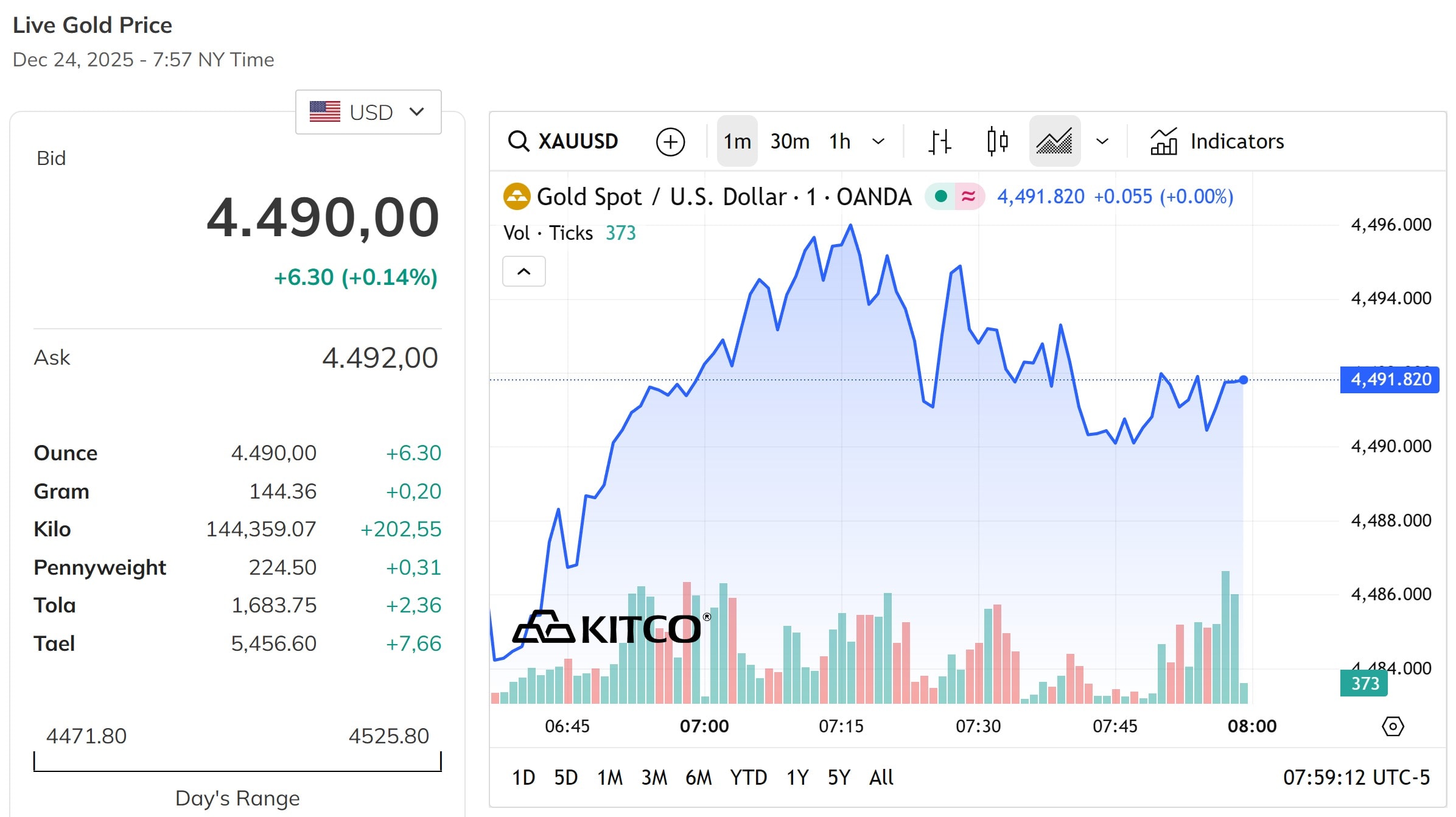This screenshot has width=1456, height=817.
Task: Select the 1h timeframe button
Action: coord(839,141)
